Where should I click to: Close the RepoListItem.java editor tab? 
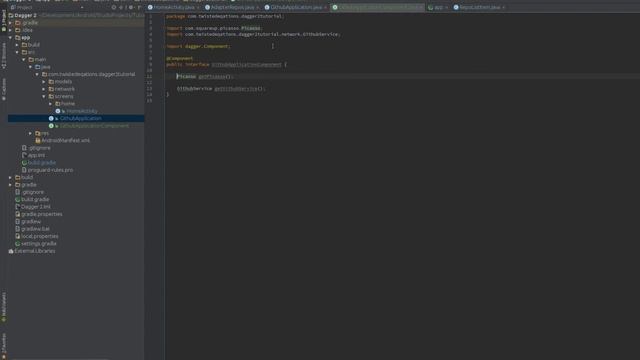pyautogui.click(x=504, y=7)
